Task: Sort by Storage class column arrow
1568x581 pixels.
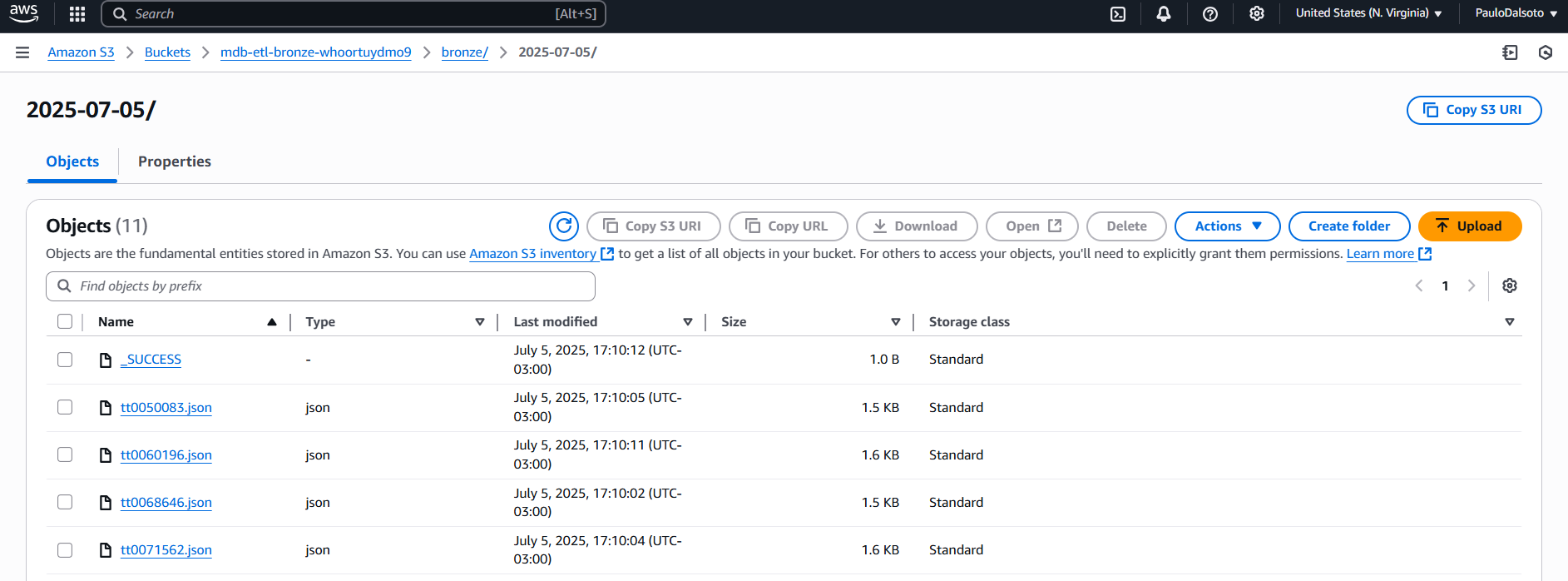Action: (x=1510, y=322)
